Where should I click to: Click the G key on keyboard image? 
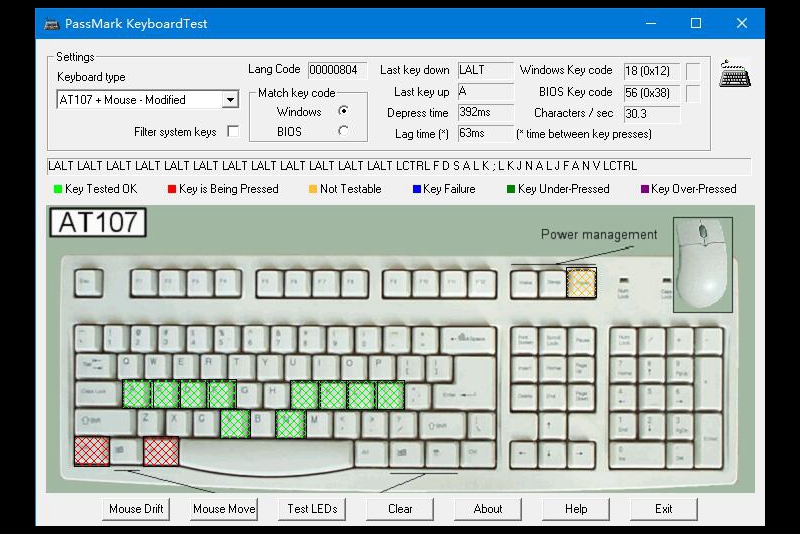click(249, 394)
